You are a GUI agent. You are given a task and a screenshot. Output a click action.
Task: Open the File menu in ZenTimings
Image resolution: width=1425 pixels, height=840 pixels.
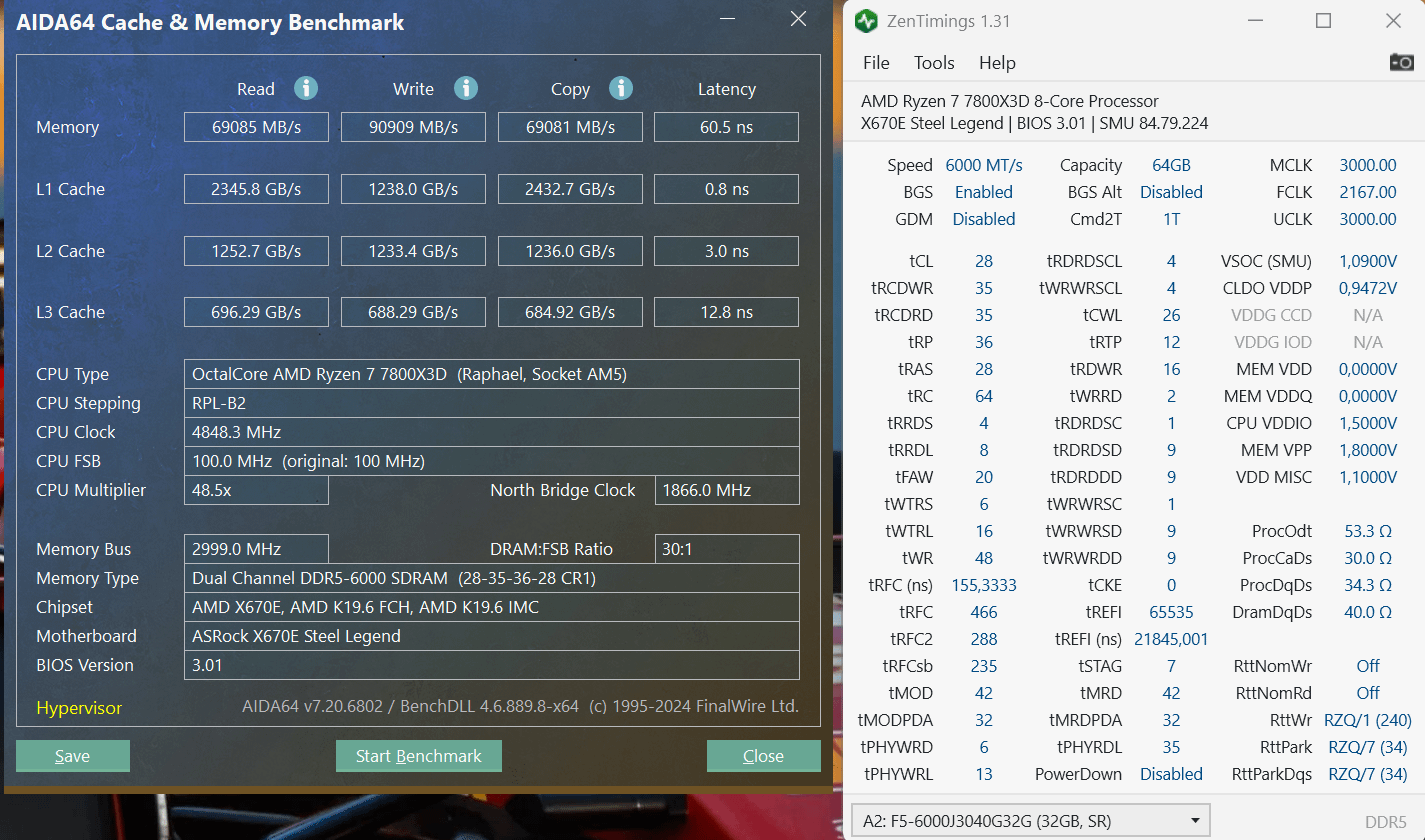point(876,63)
